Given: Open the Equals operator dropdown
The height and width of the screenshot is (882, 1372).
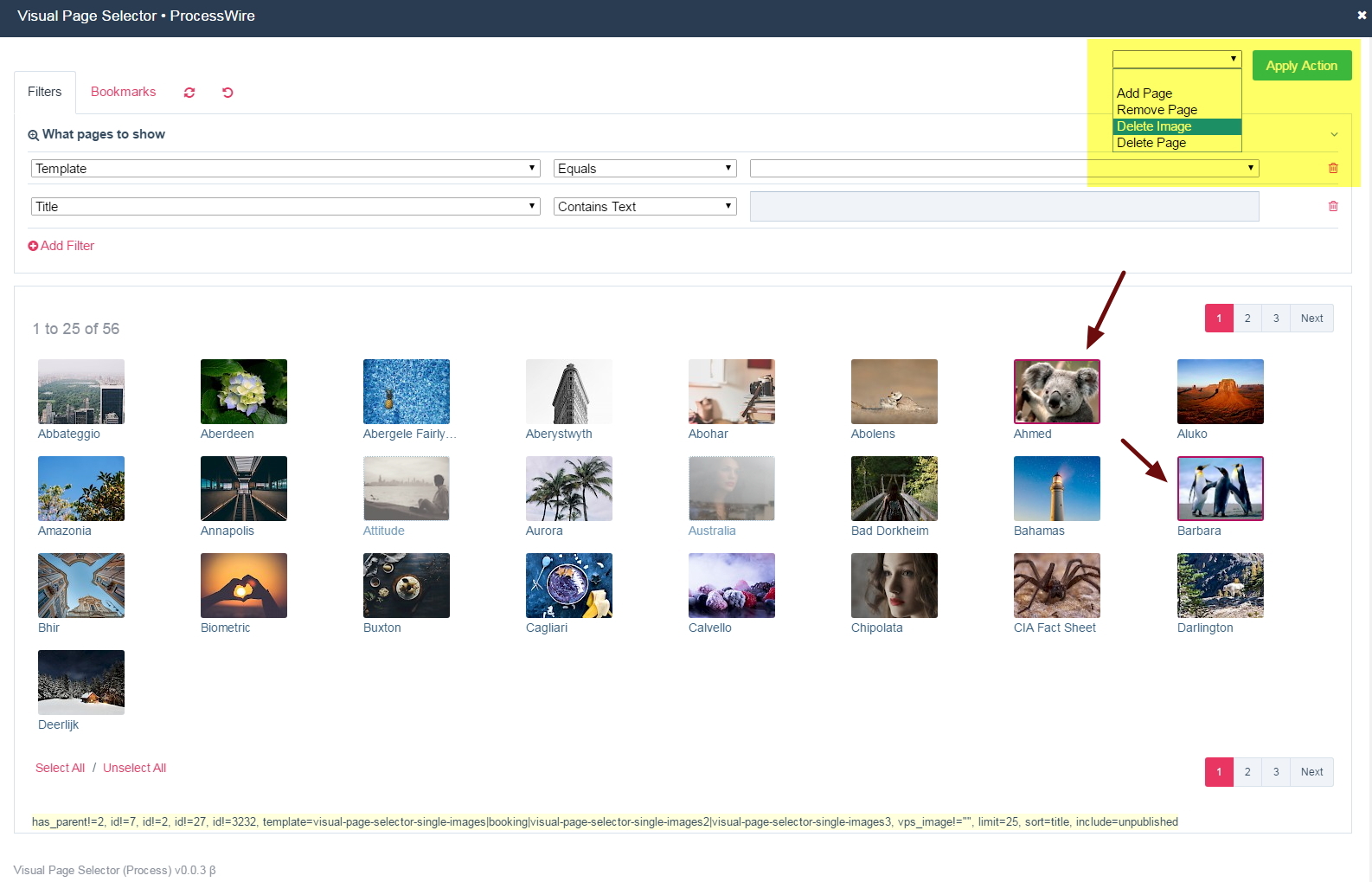Looking at the screenshot, I should tap(645, 169).
